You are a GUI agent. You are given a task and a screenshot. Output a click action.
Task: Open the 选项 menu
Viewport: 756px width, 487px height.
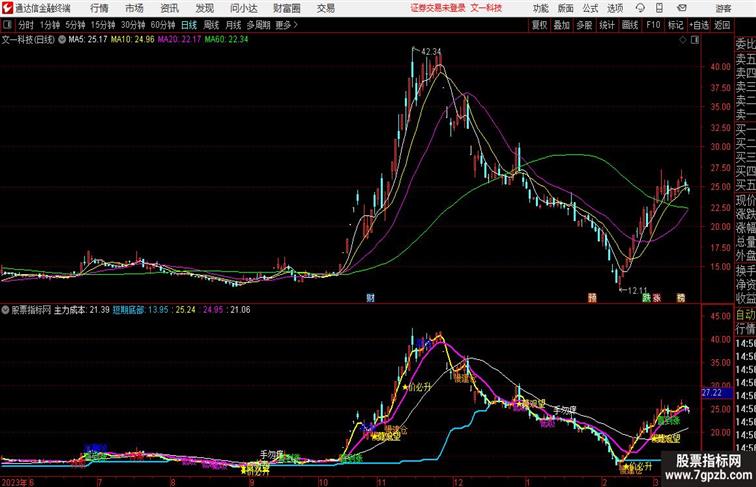tap(615, 8)
